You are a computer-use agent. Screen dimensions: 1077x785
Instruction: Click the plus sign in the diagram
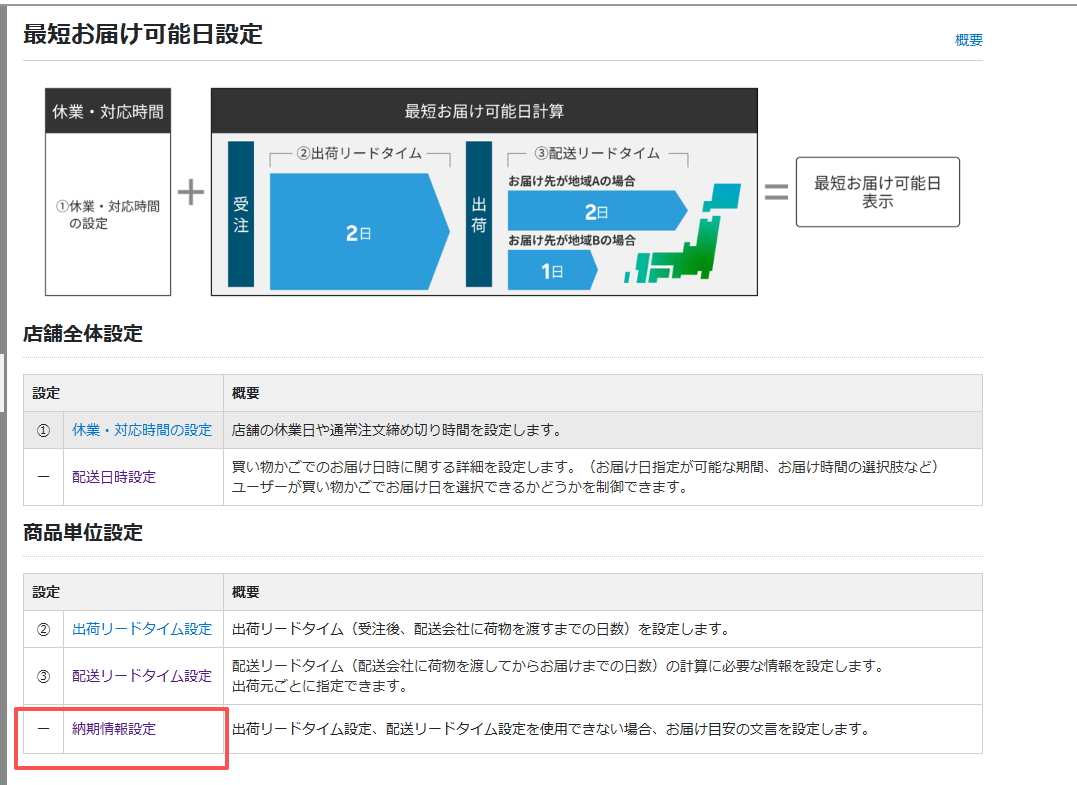191,192
